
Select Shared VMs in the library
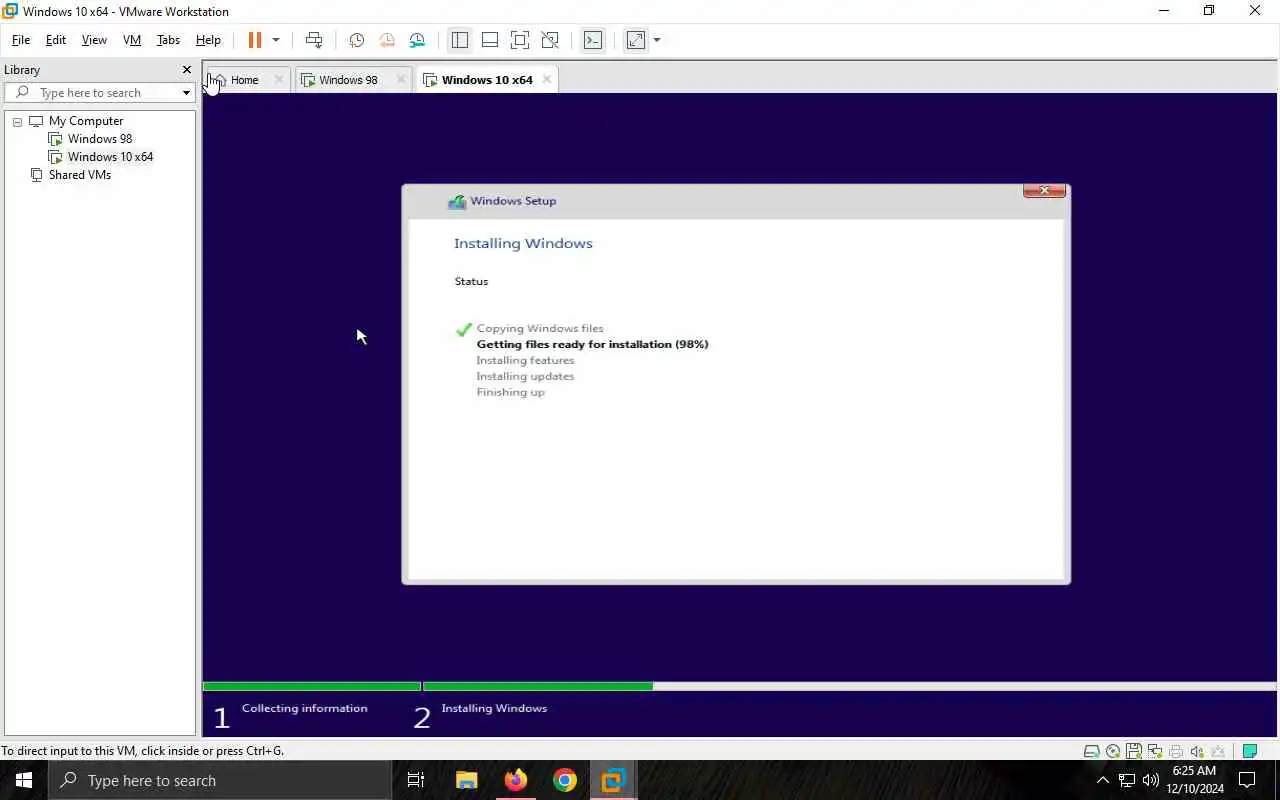tap(80, 175)
